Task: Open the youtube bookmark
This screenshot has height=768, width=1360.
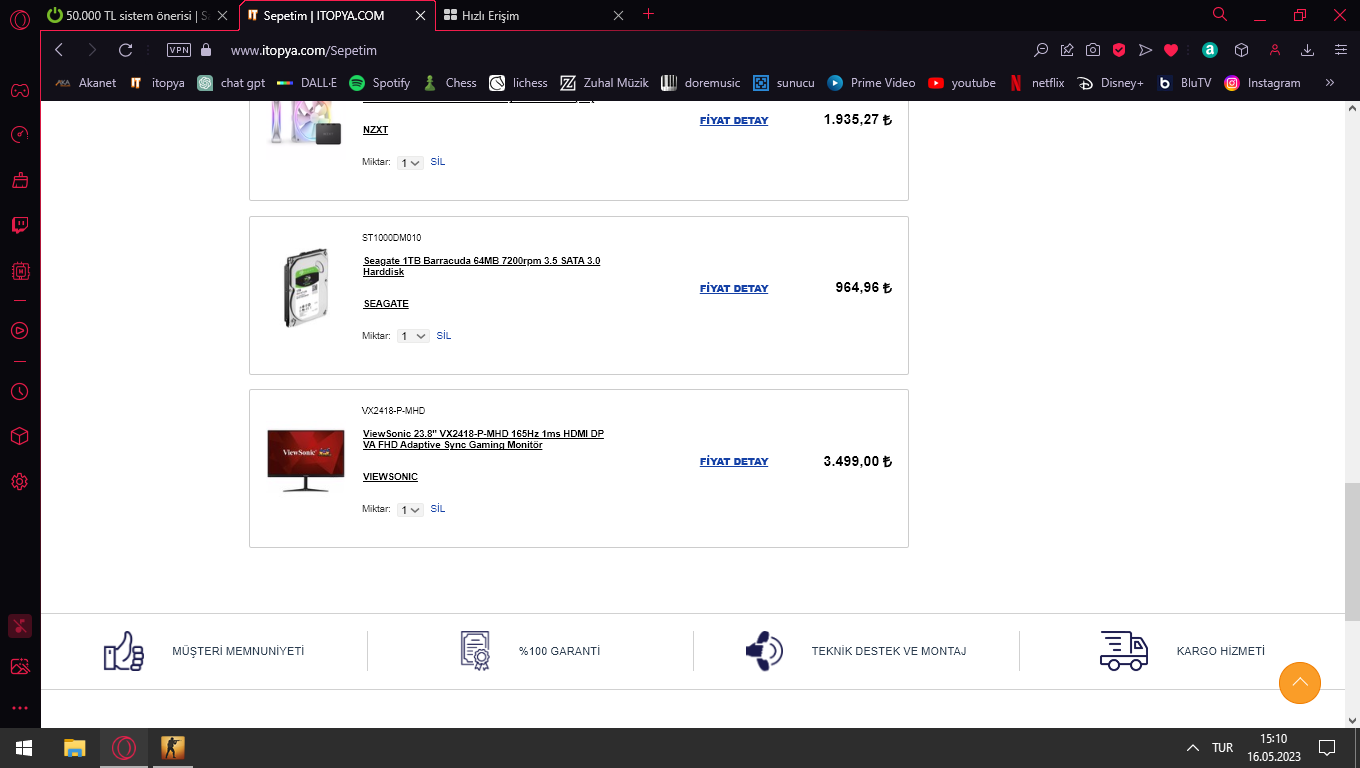Action: pyautogui.click(x=961, y=83)
